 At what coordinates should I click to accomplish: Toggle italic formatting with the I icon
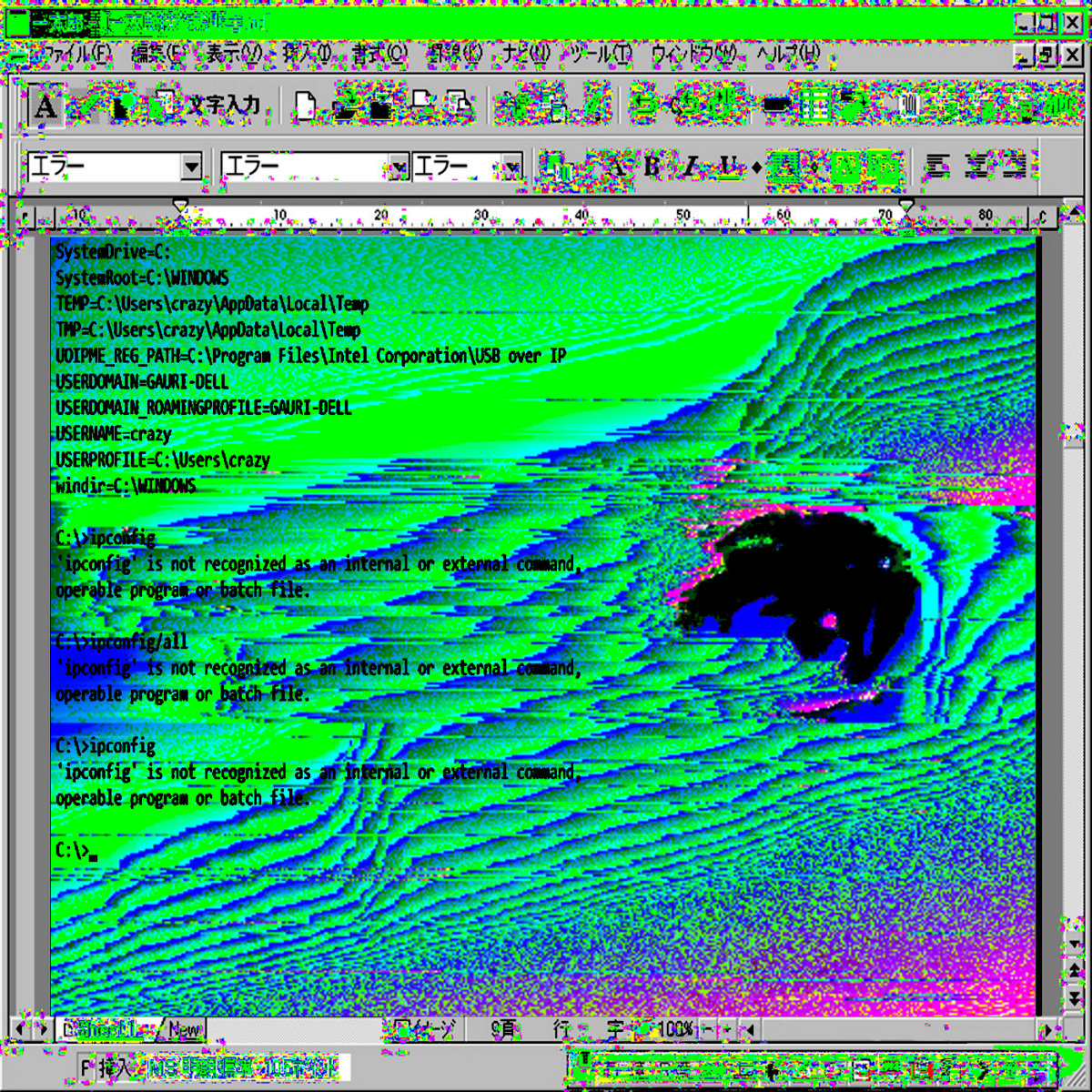pyautogui.click(x=691, y=167)
